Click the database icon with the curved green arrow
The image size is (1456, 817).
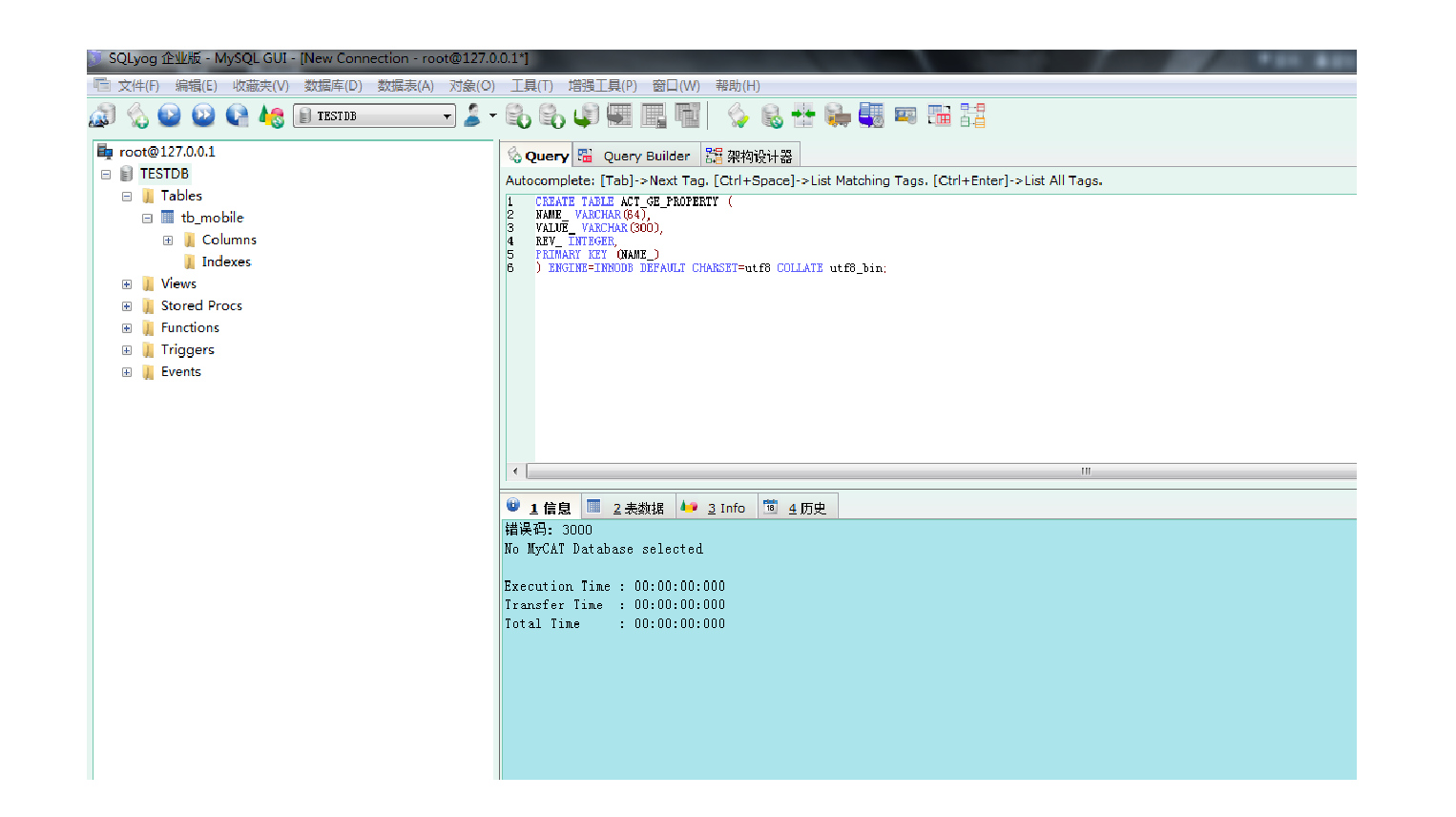point(586,115)
